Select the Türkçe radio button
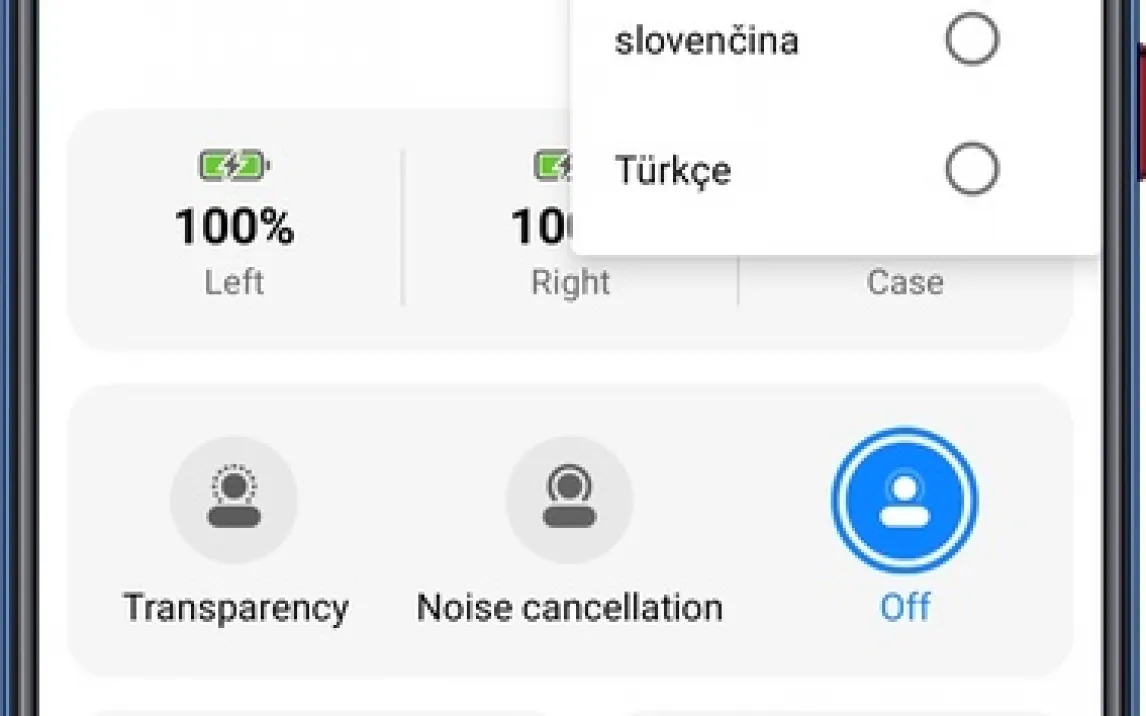This screenshot has height=716, width=1146. pyautogui.click(x=971, y=171)
